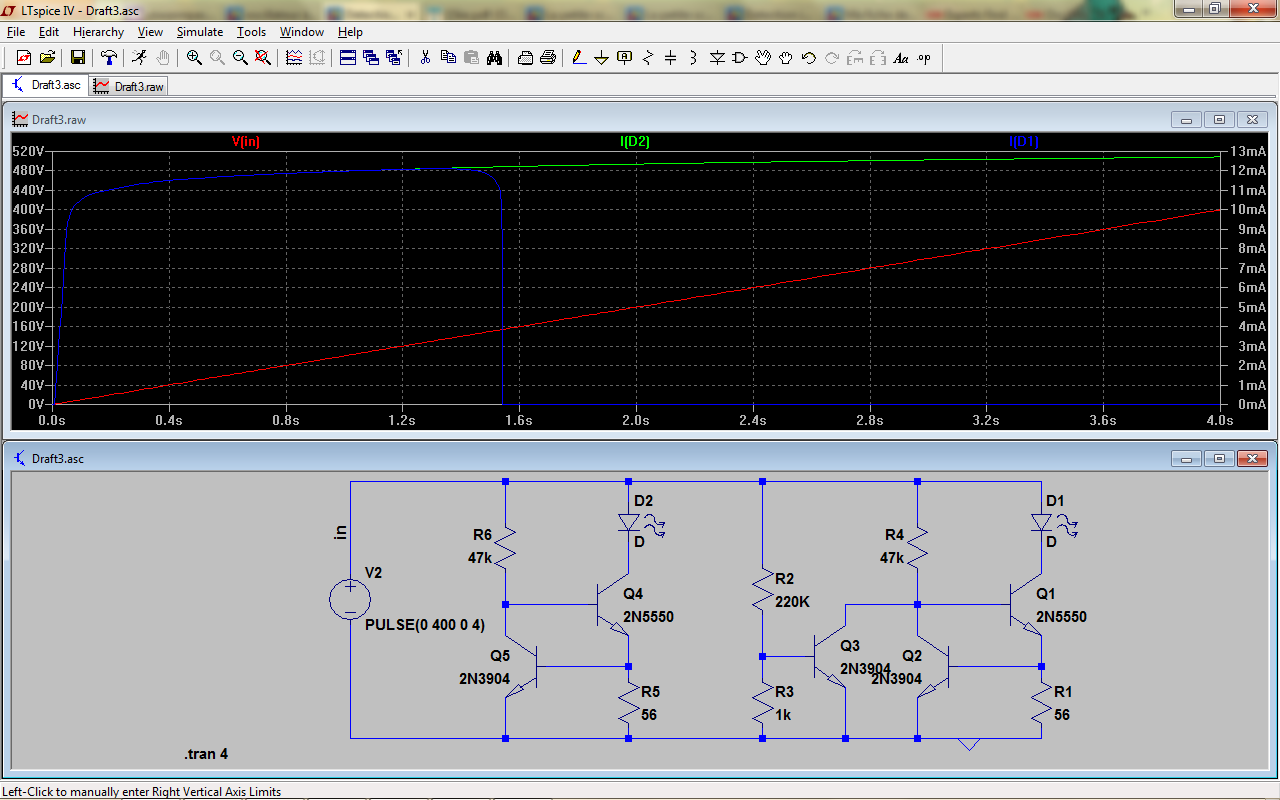Select the Diode component tool
1280x800 pixels.
coord(717,58)
